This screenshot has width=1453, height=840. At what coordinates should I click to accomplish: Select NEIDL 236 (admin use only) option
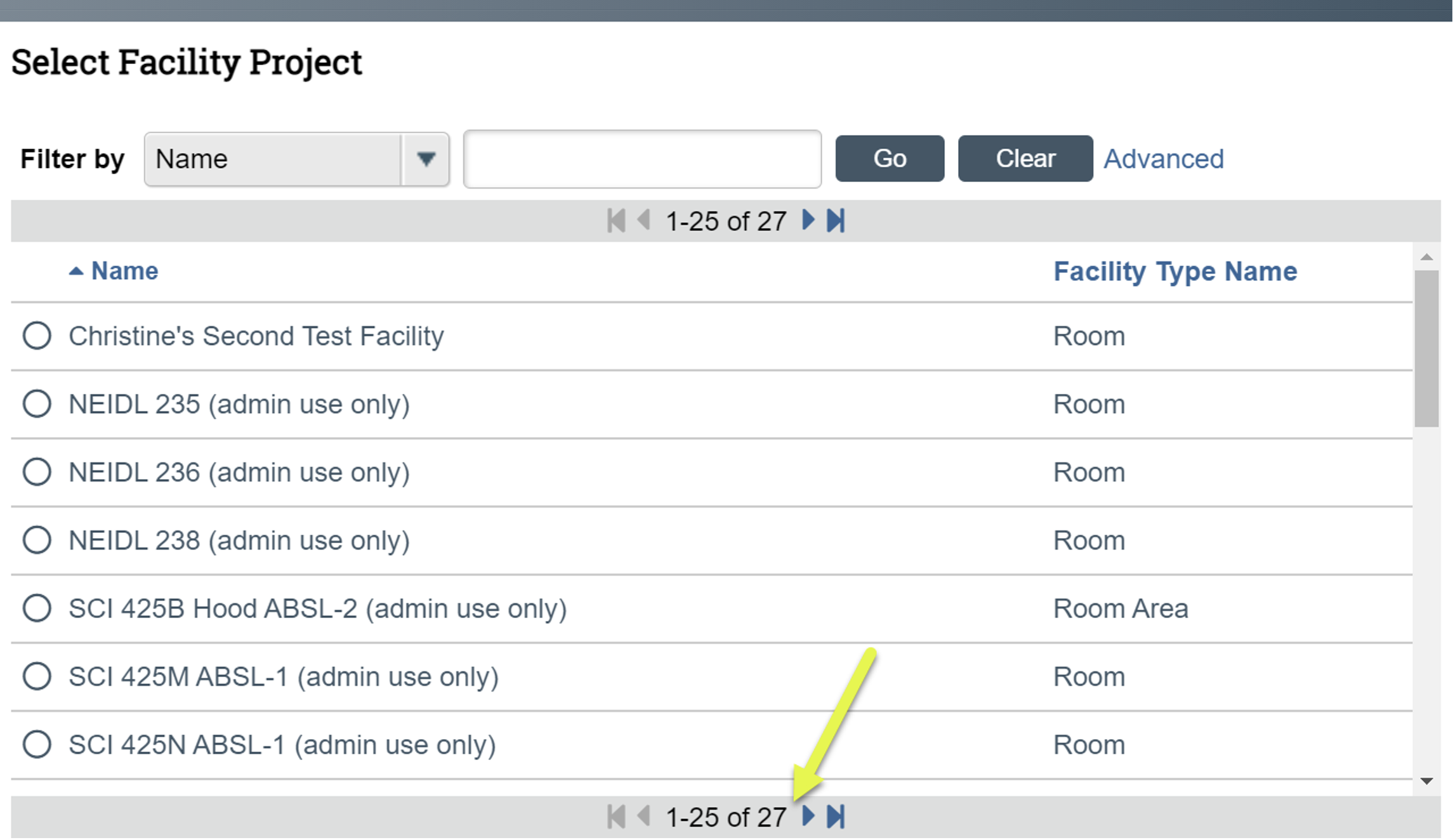(37, 472)
